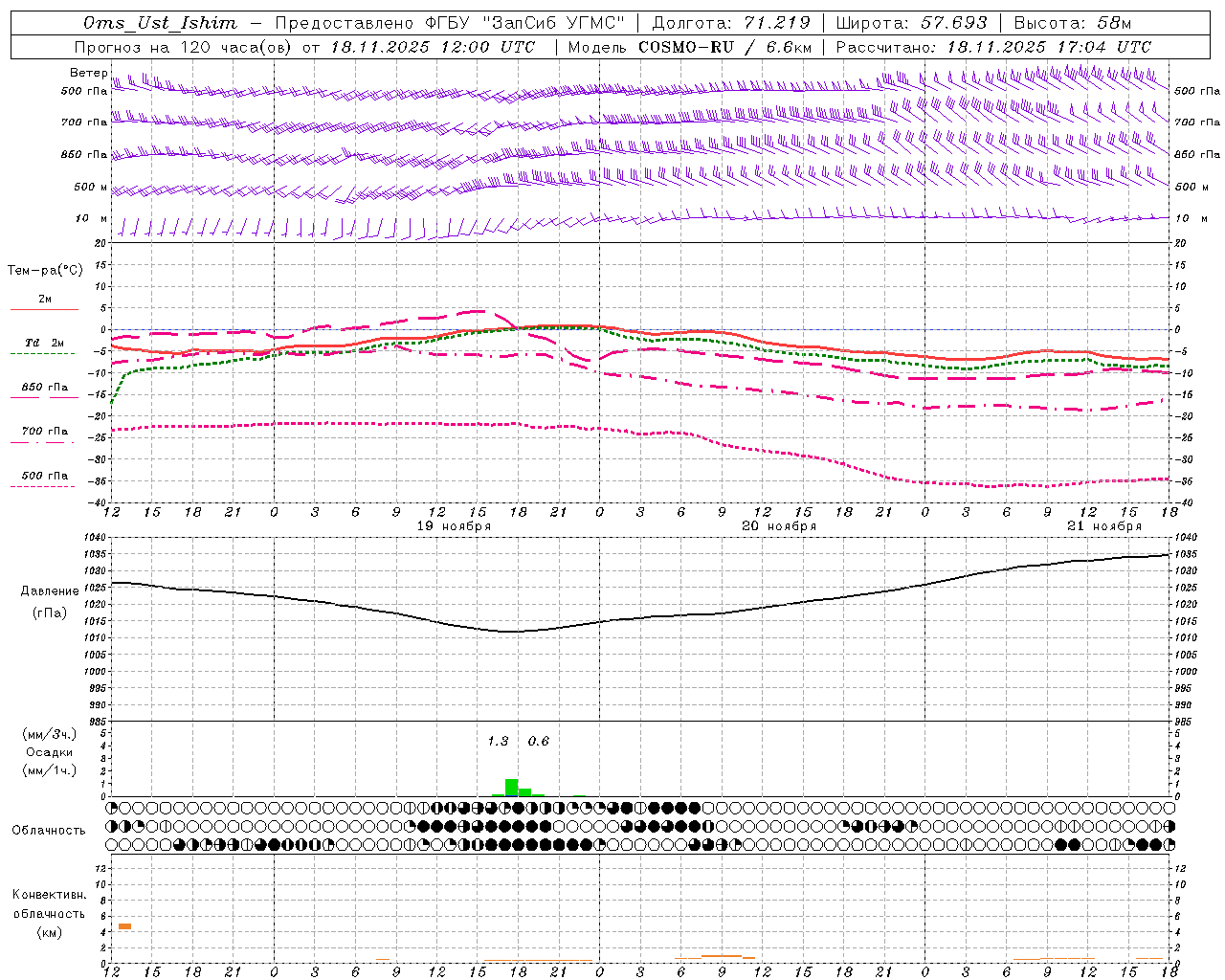Click the 500 гПа temperature legend entry
The height and width of the screenshot is (980, 1225).
click(x=43, y=479)
